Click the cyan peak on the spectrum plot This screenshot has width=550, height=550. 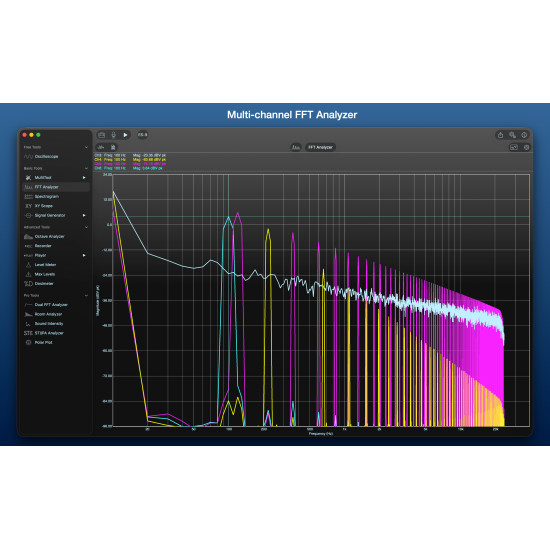229,218
